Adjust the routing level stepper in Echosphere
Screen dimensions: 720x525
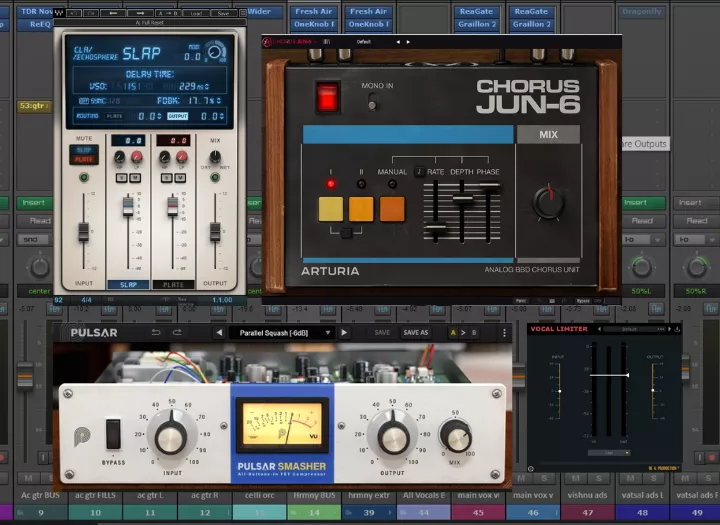click(159, 116)
